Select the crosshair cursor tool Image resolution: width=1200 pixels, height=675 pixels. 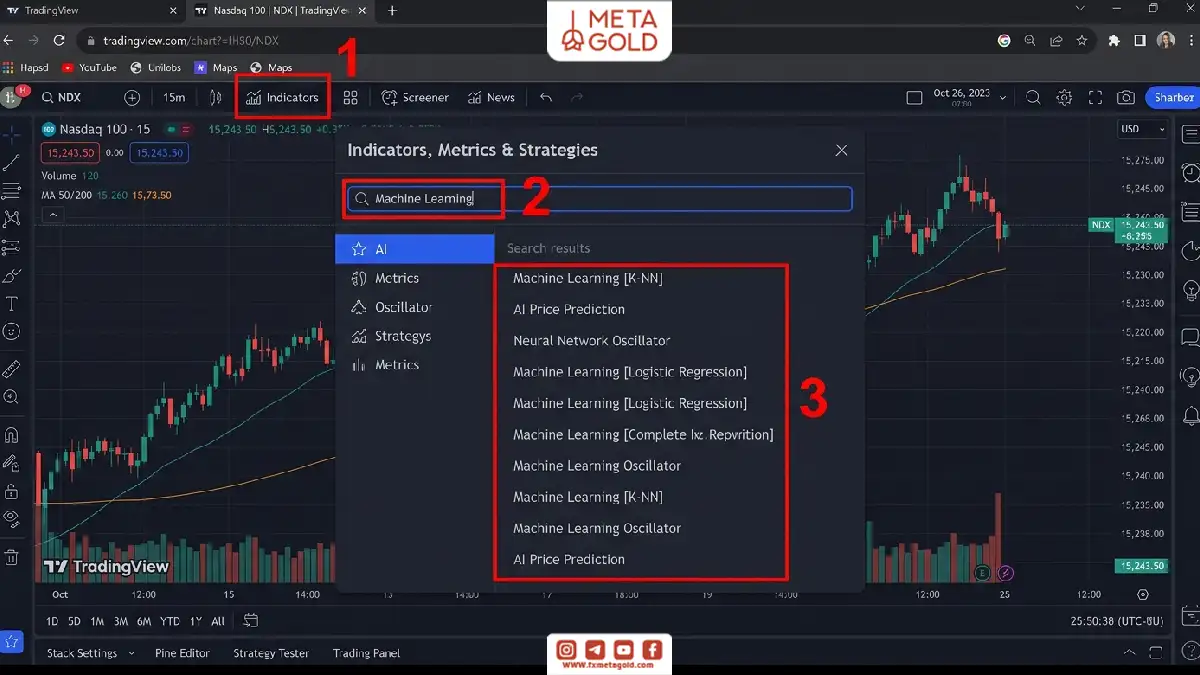pyautogui.click(x=12, y=133)
